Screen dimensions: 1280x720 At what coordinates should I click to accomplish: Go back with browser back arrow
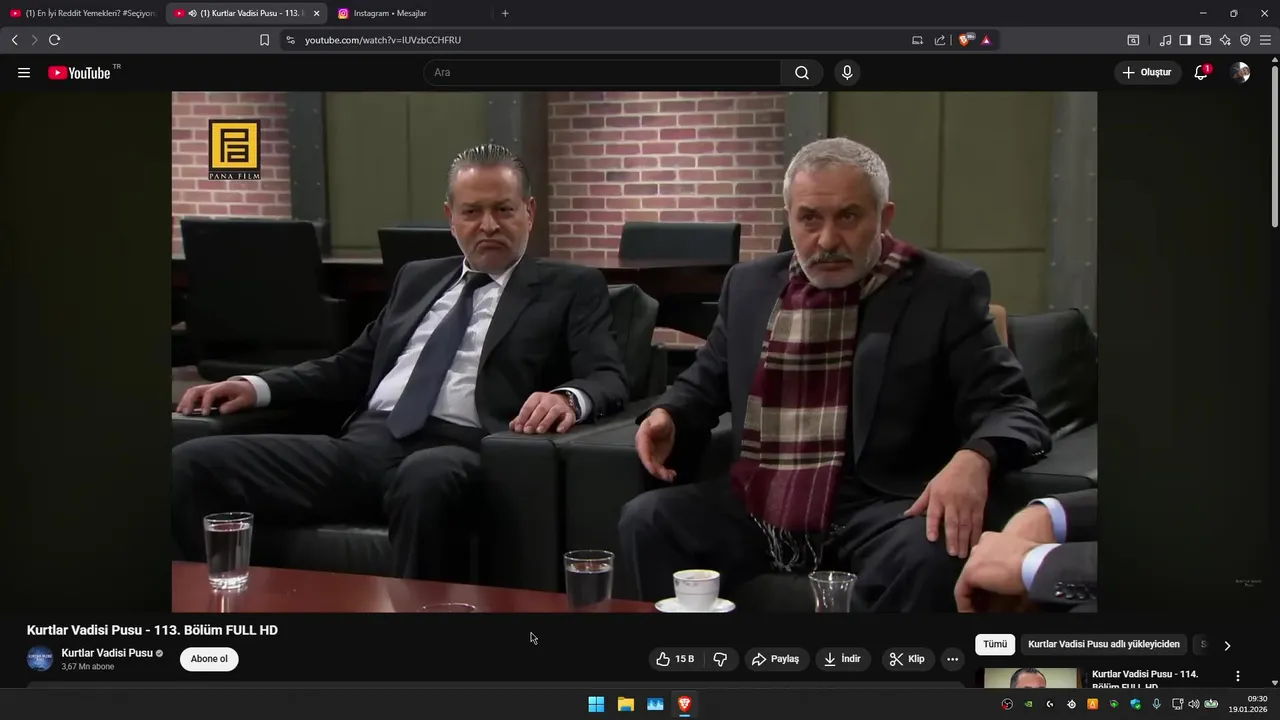pos(14,40)
